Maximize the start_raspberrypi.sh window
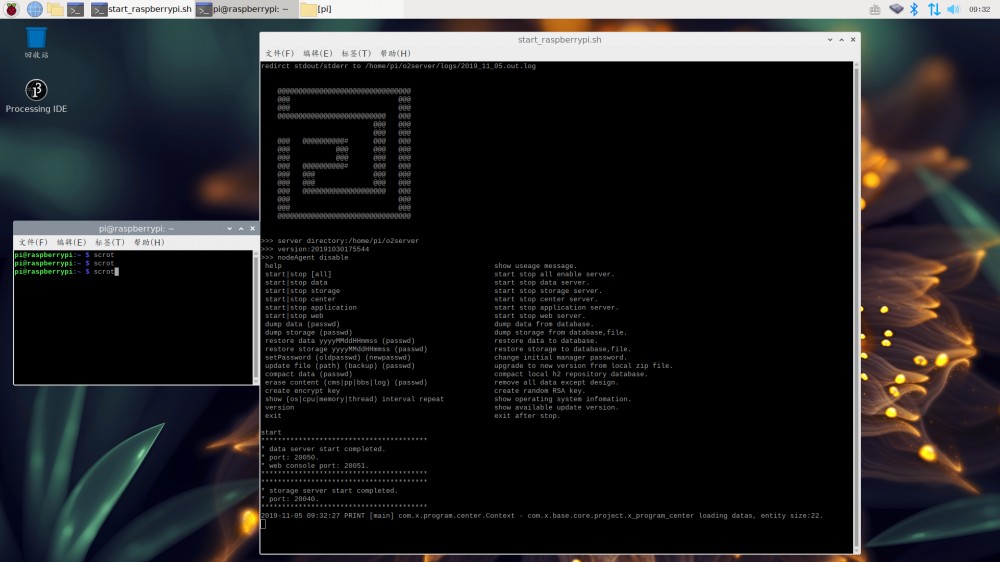This screenshot has width=1000, height=562. coord(841,40)
